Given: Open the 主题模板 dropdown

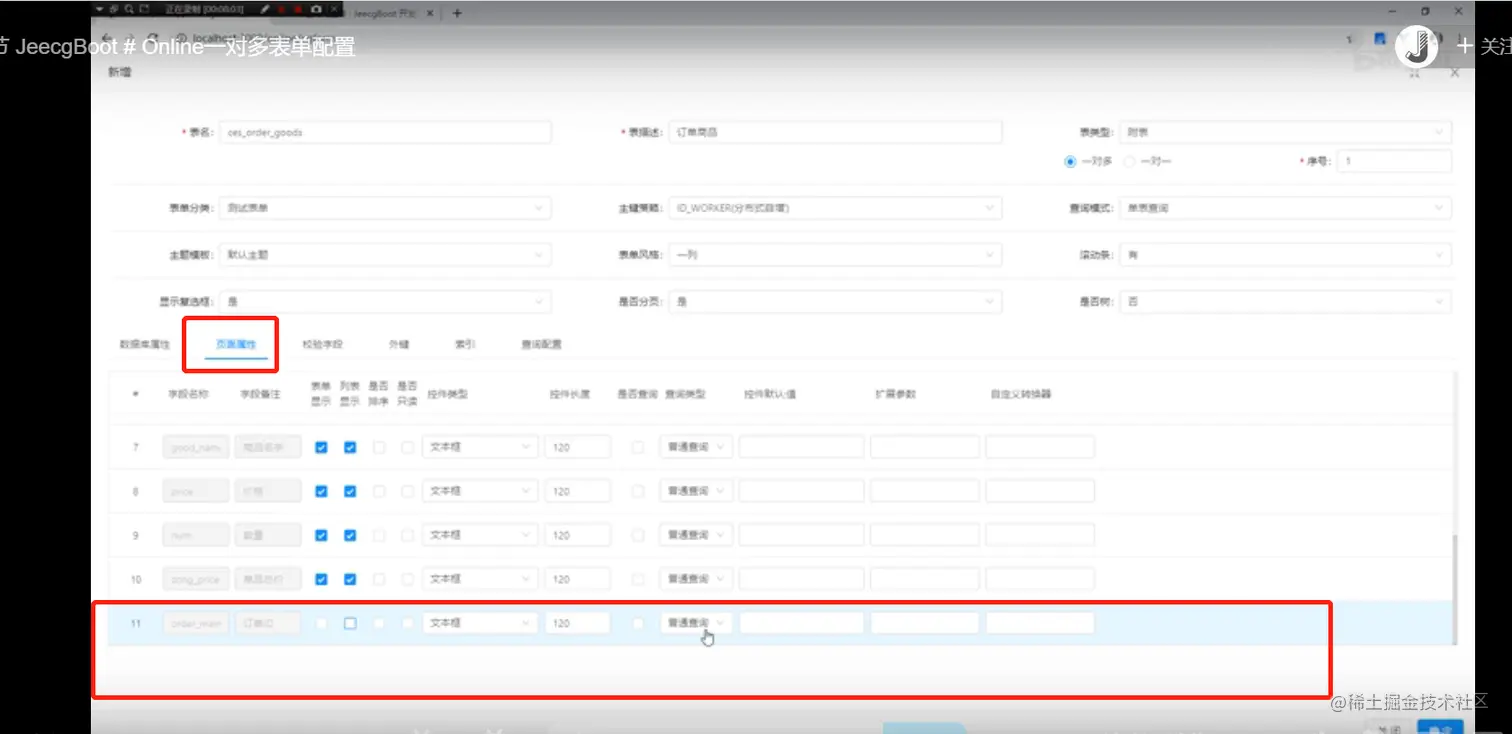Looking at the screenshot, I should [385, 255].
